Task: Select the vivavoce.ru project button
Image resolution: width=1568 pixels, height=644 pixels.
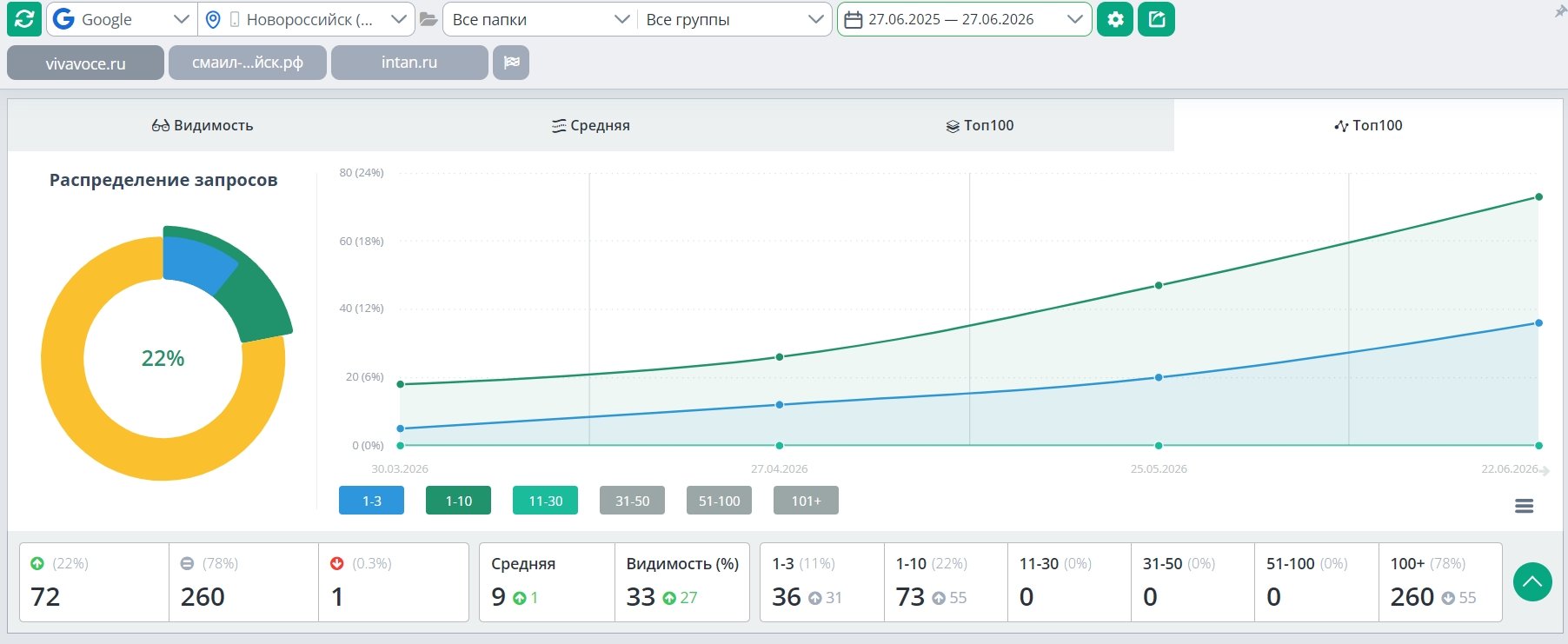Action: [85, 63]
